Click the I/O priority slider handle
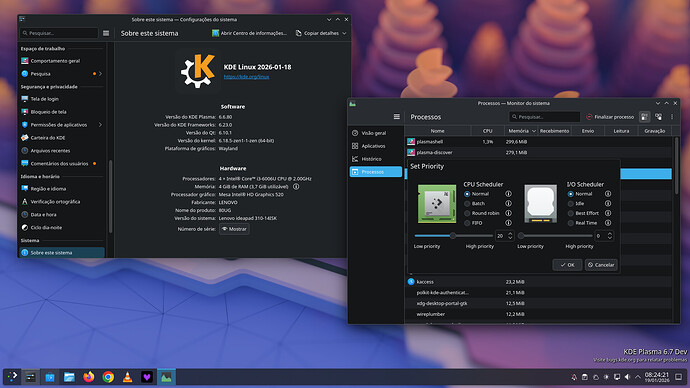This screenshot has height=388, width=690. (521, 236)
